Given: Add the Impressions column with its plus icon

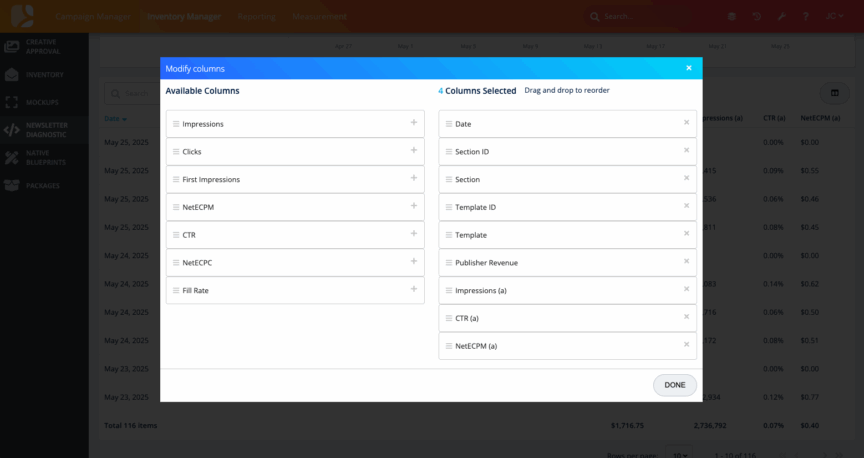Looking at the screenshot, I should click(x=413, y=123).
